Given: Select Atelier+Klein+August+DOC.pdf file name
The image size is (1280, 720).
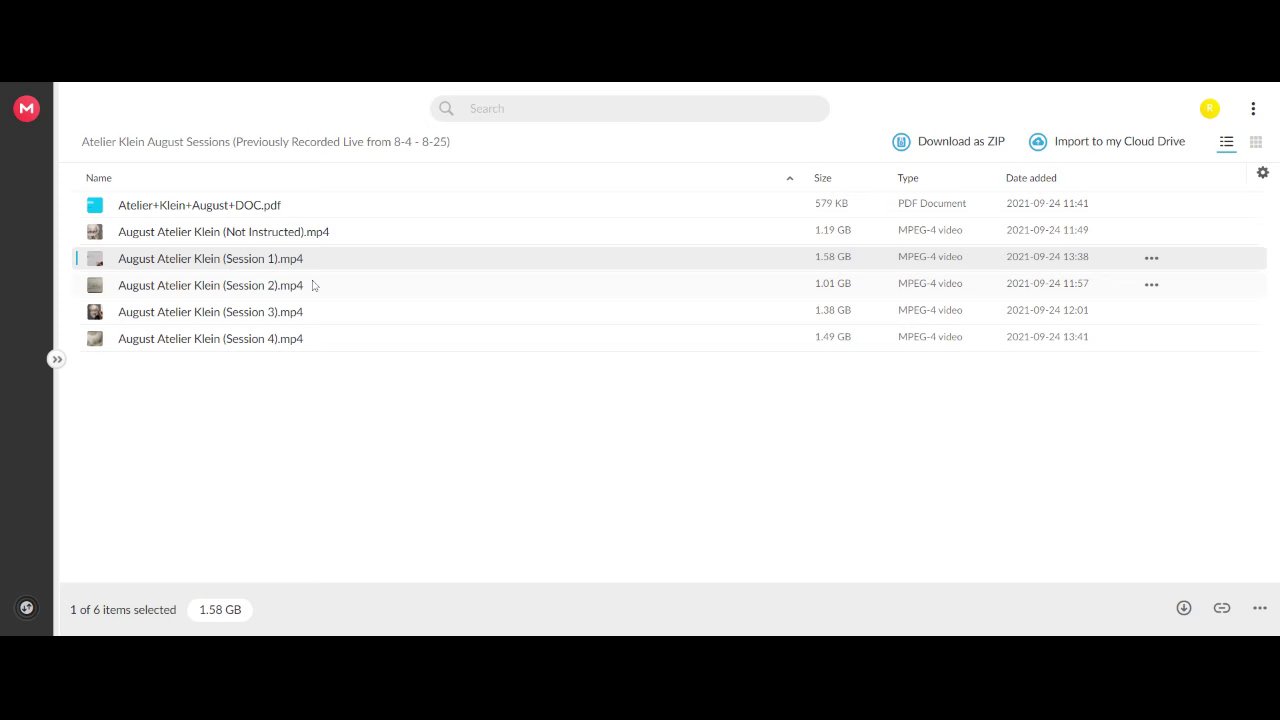Looking at the screenshot, I should click(x=199, y=205).
